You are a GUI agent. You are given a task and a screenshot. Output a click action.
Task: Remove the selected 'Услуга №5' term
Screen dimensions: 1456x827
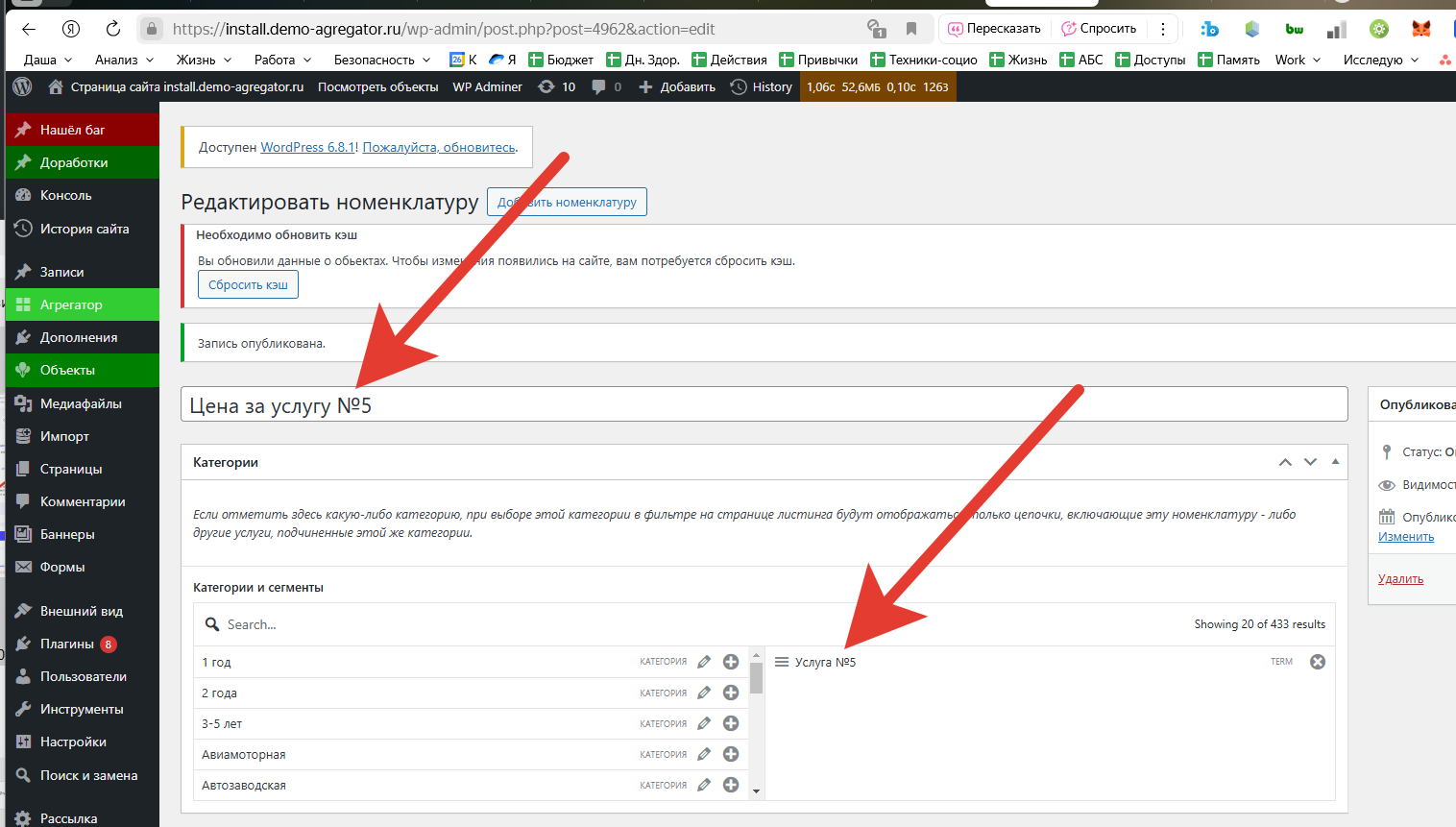click(1318, 662)
